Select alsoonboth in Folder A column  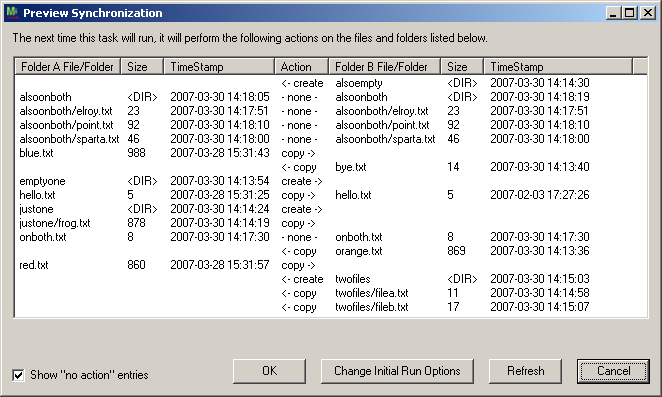tap(45, 97)
